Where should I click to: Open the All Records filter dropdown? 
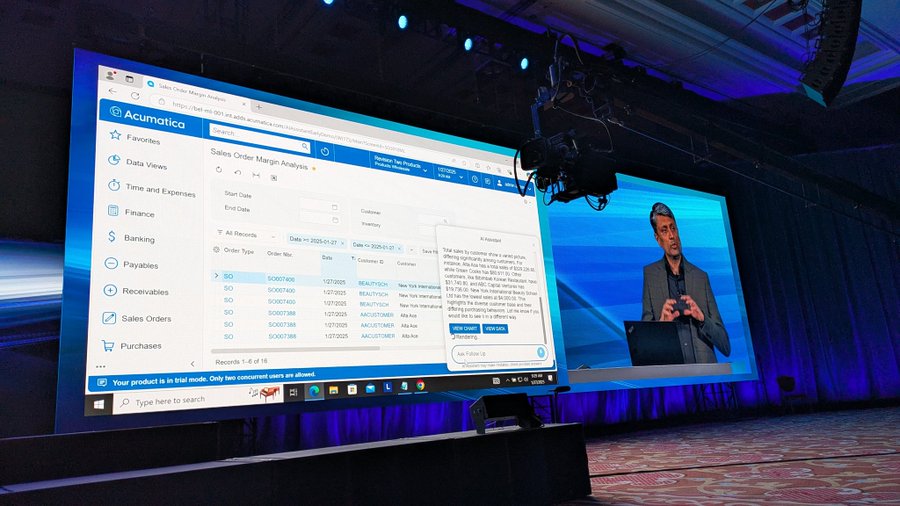tap(245, 234)
